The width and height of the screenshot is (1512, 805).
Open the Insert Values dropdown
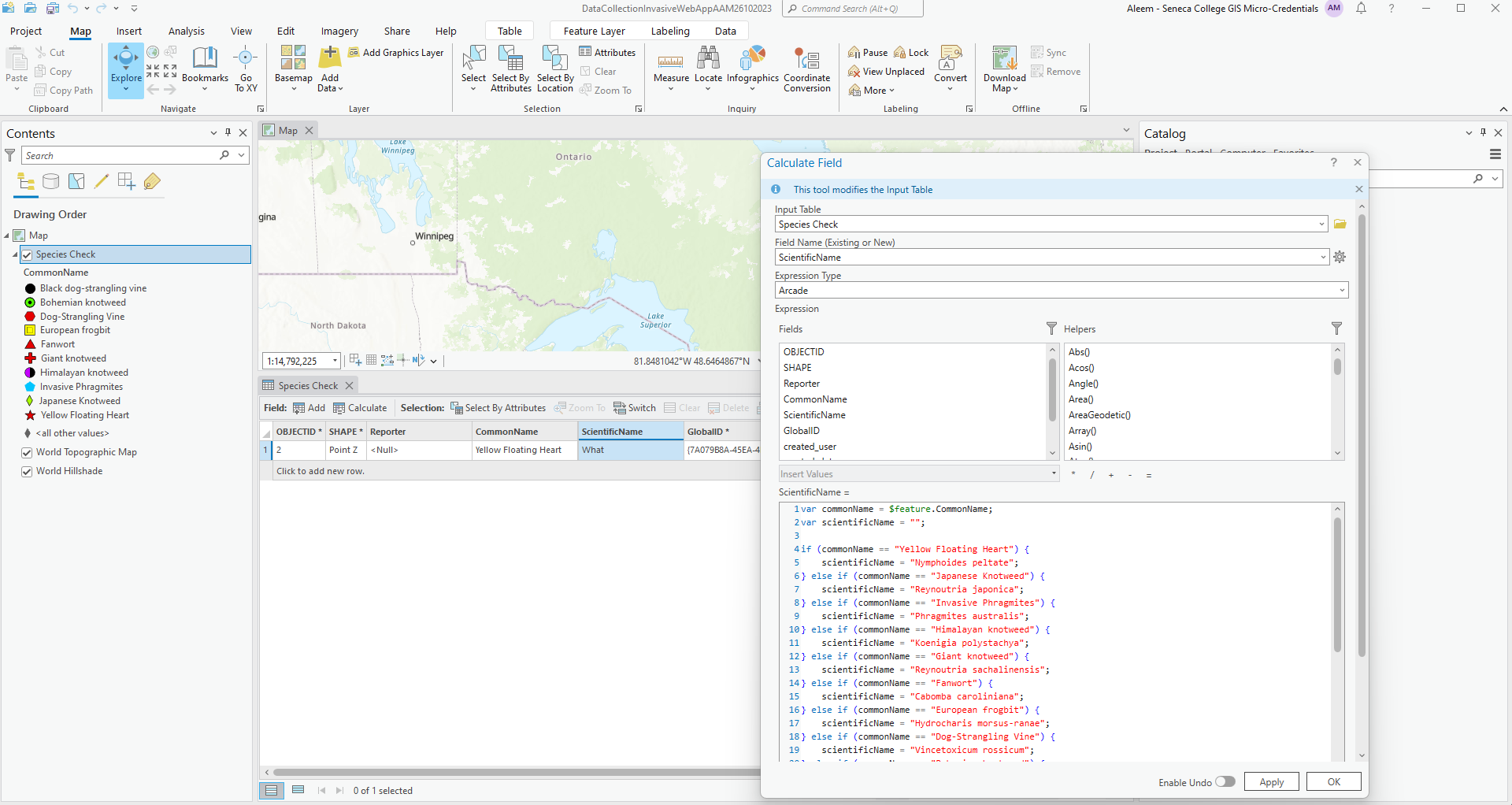click(x=1053, y=474)
